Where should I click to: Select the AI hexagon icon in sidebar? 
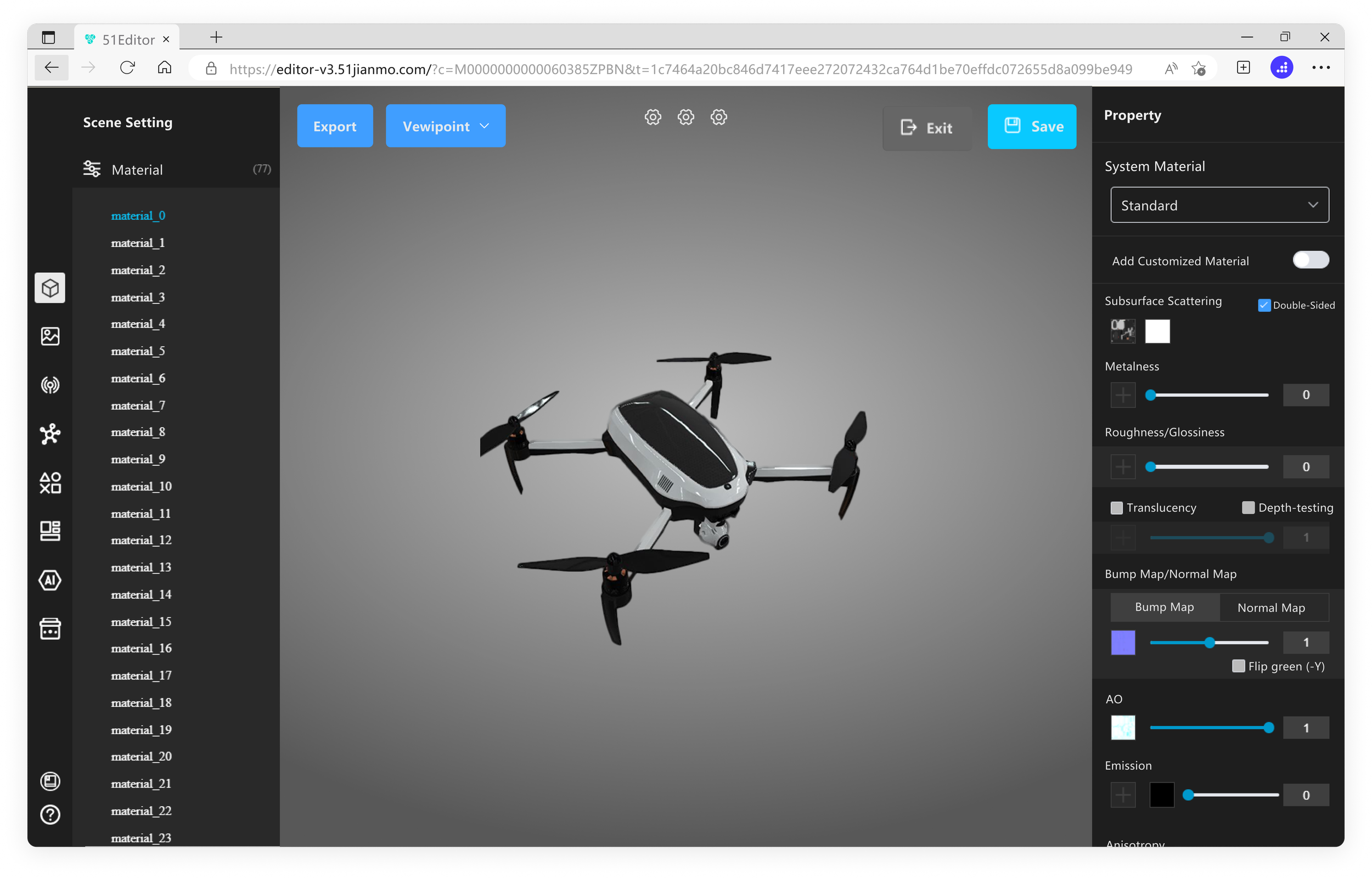tap(50, 581)
